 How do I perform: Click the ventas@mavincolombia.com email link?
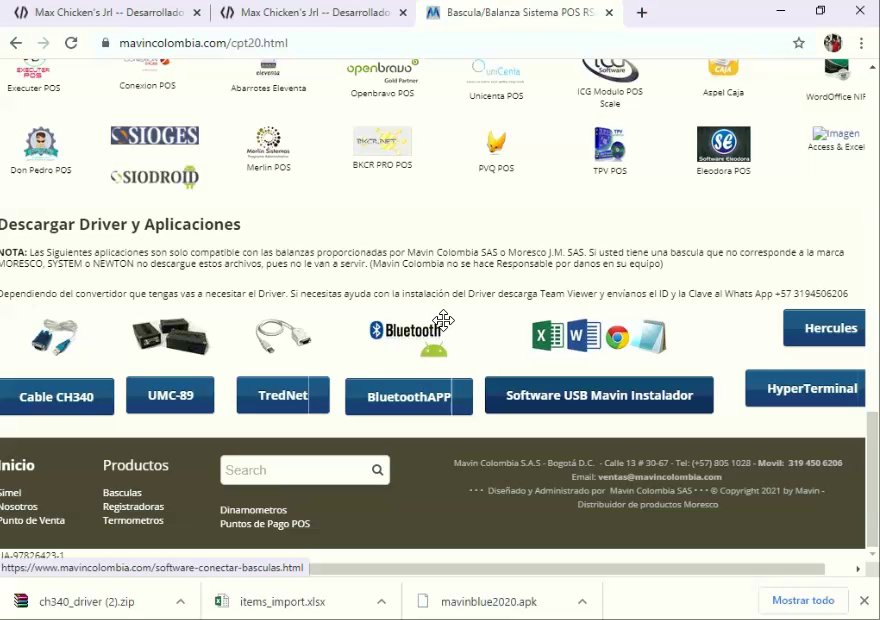[659, 477]
